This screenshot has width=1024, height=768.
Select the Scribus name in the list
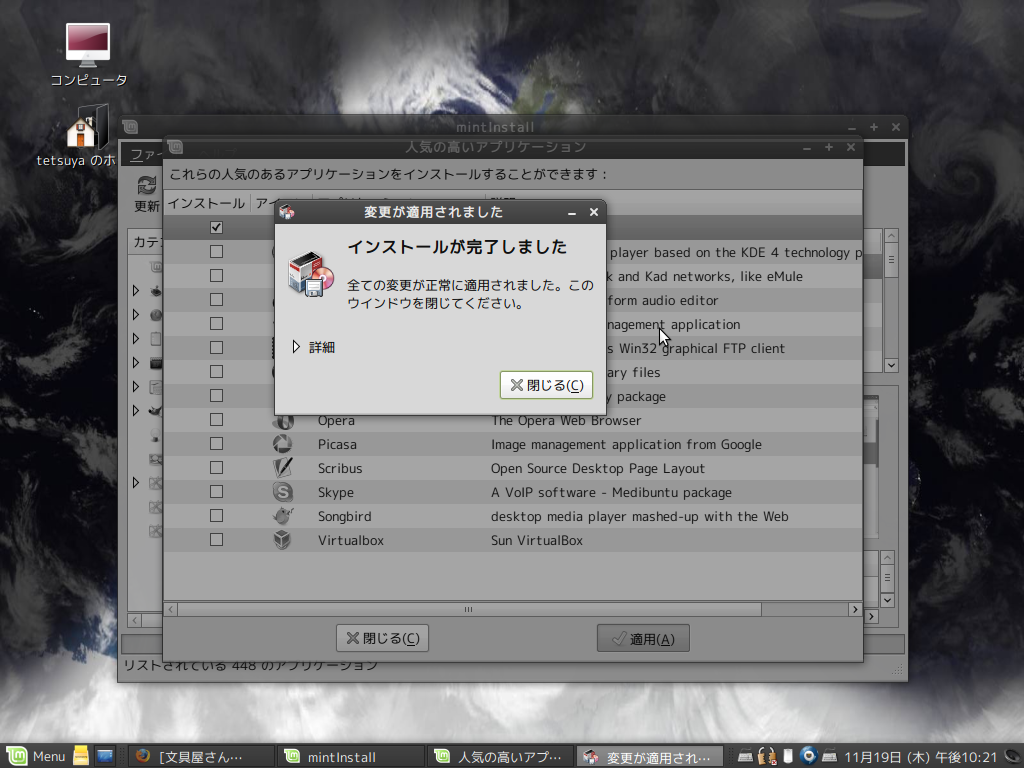click(340, 468)
